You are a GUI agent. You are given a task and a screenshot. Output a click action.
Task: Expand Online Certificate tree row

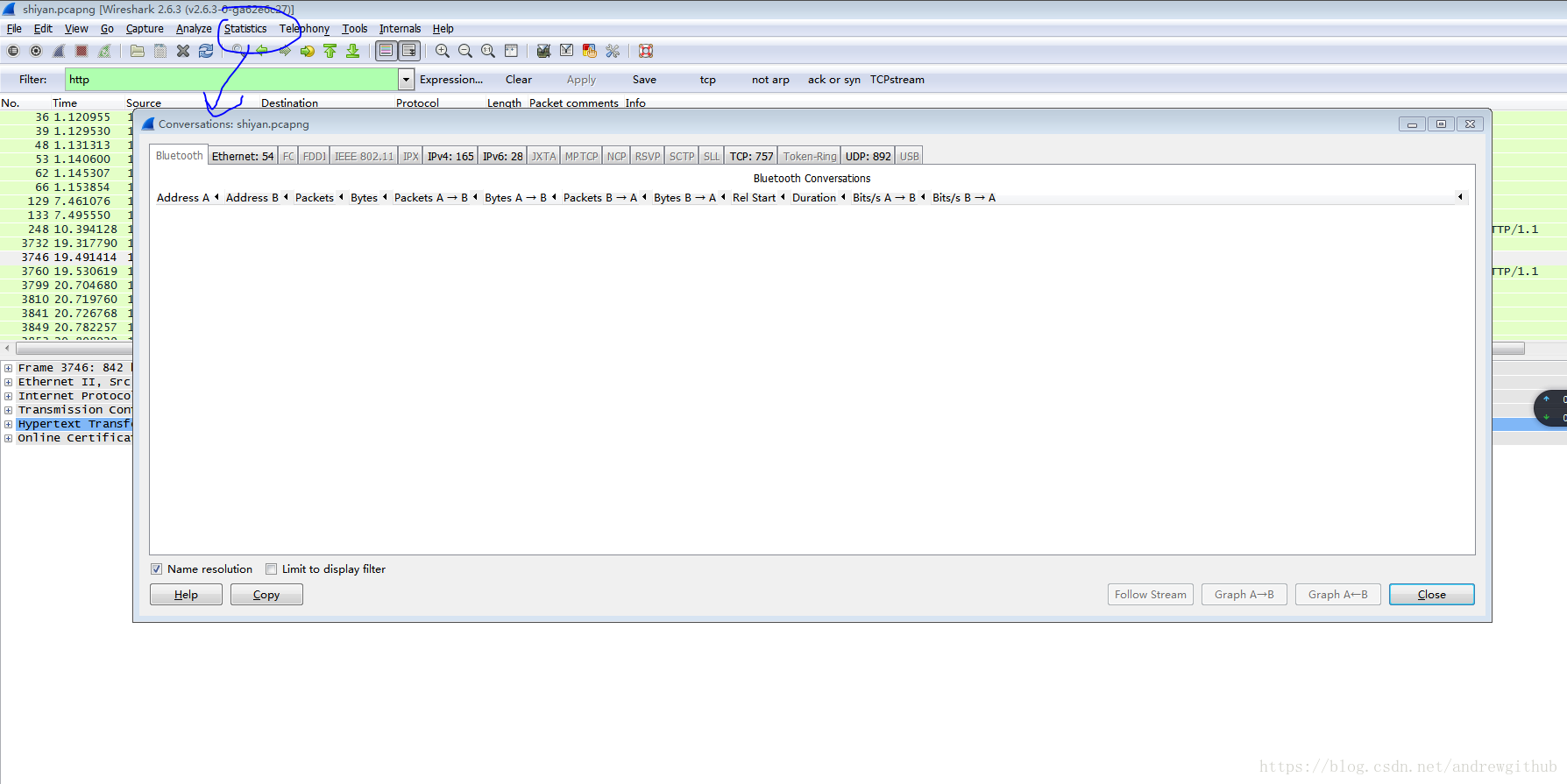click(x=9, y=438)
